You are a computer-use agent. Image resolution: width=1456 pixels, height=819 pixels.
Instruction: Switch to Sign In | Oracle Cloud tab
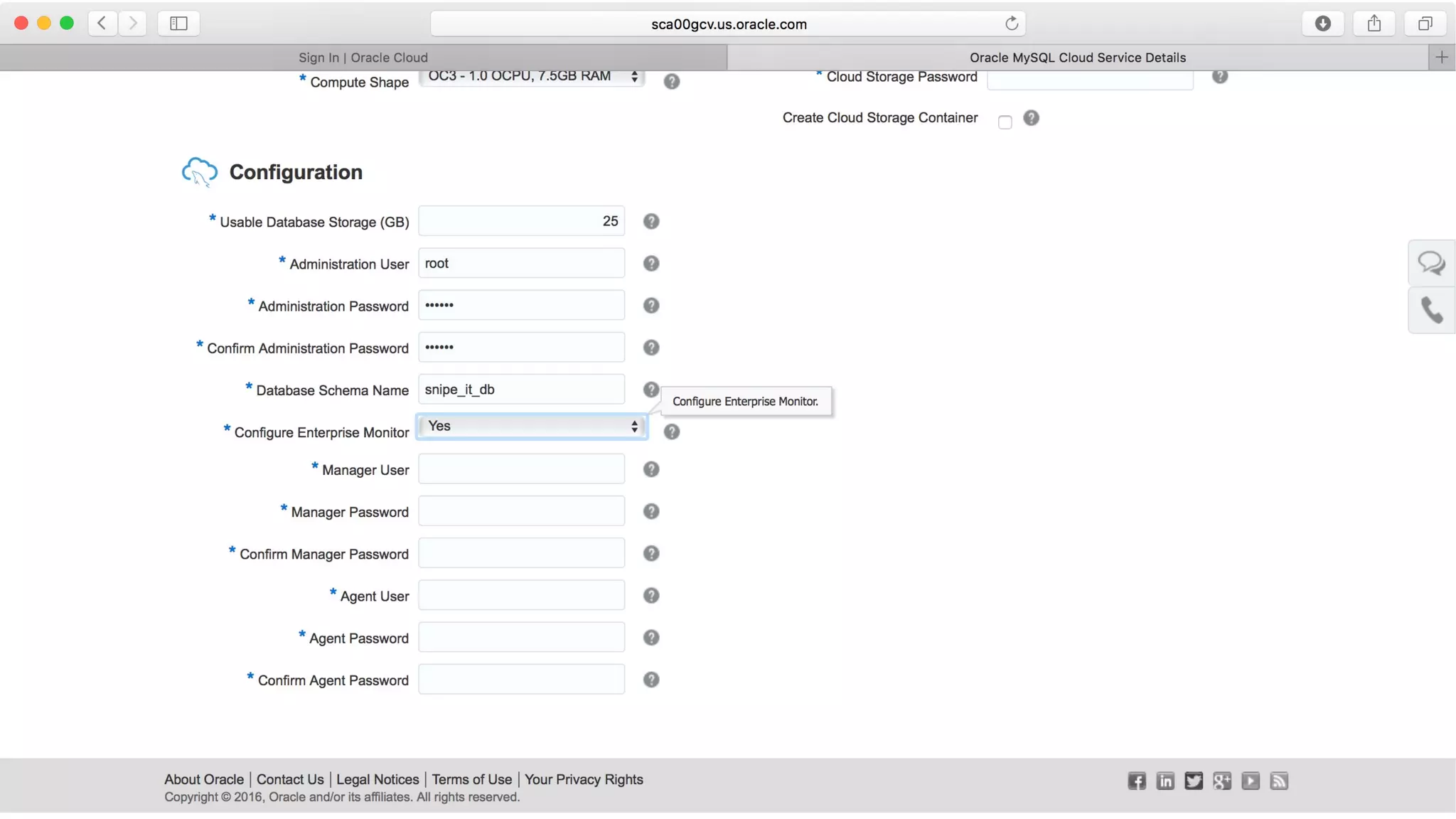(363, 58)
